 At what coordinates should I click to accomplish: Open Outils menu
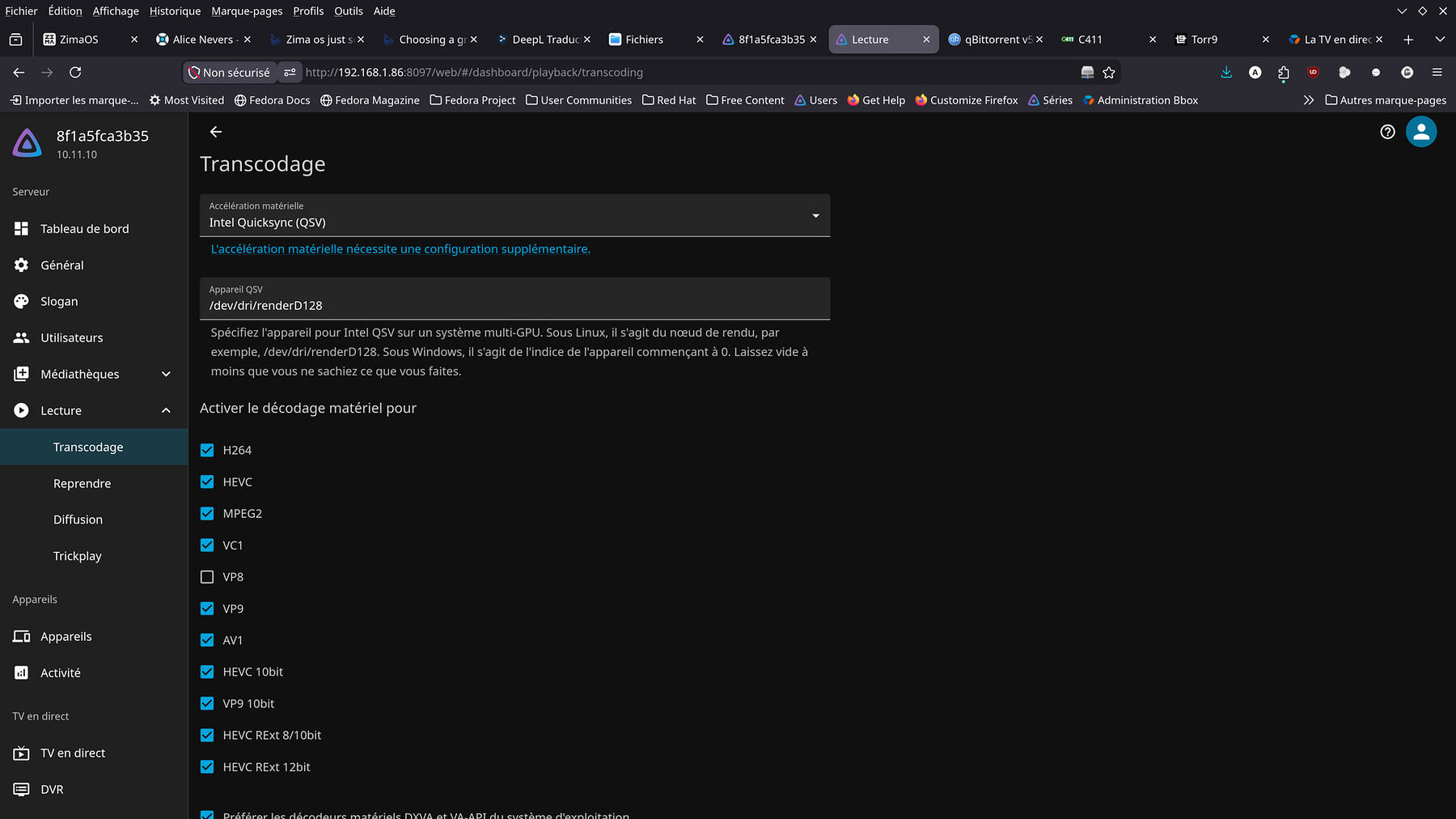(349, 11)
